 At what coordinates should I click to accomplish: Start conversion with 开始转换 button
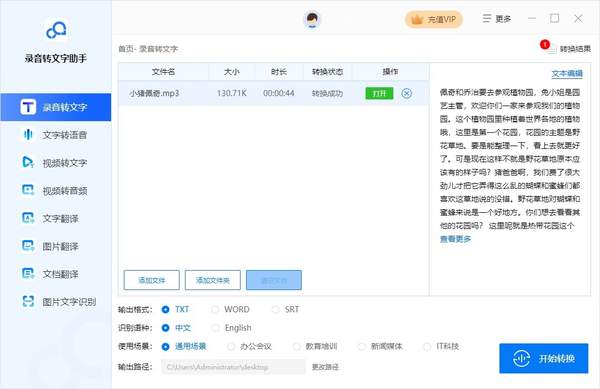pyautogui.click(x=543, y=358)
